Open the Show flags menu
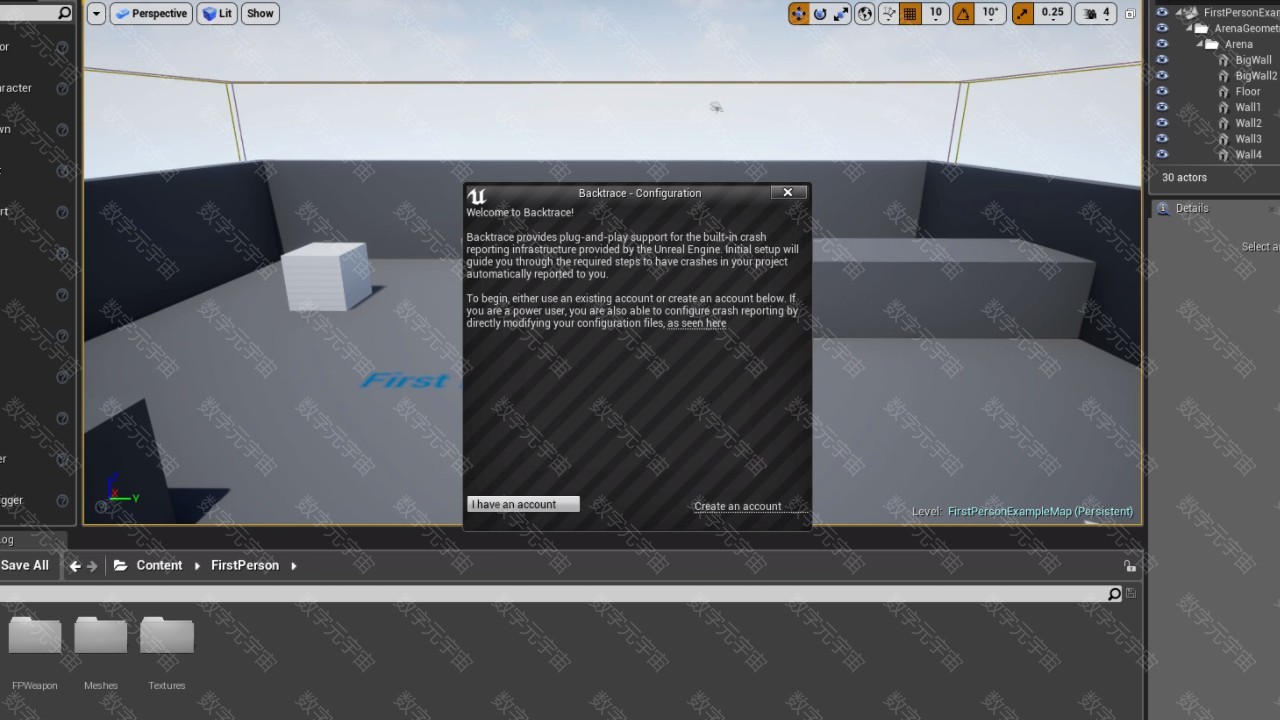Viewport: 1280px width, 720px height. click(260, 13)
